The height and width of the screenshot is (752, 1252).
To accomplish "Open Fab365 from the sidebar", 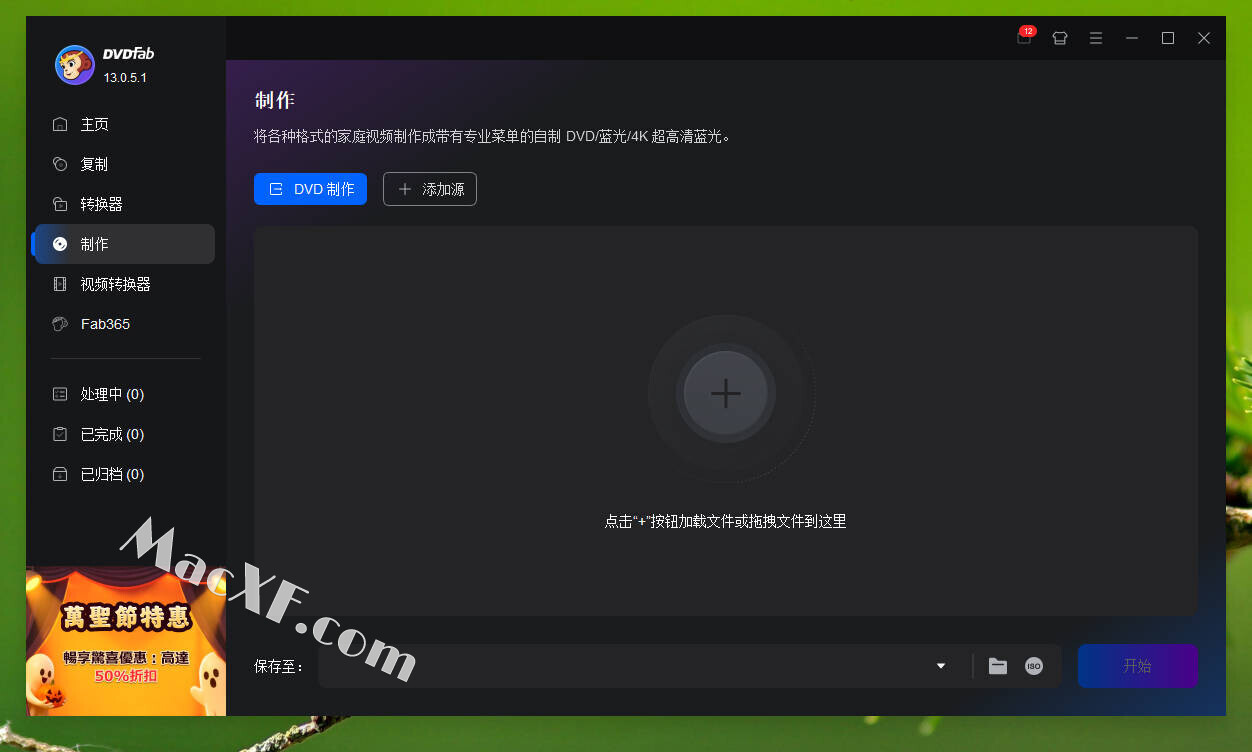I will coord(105,324).
